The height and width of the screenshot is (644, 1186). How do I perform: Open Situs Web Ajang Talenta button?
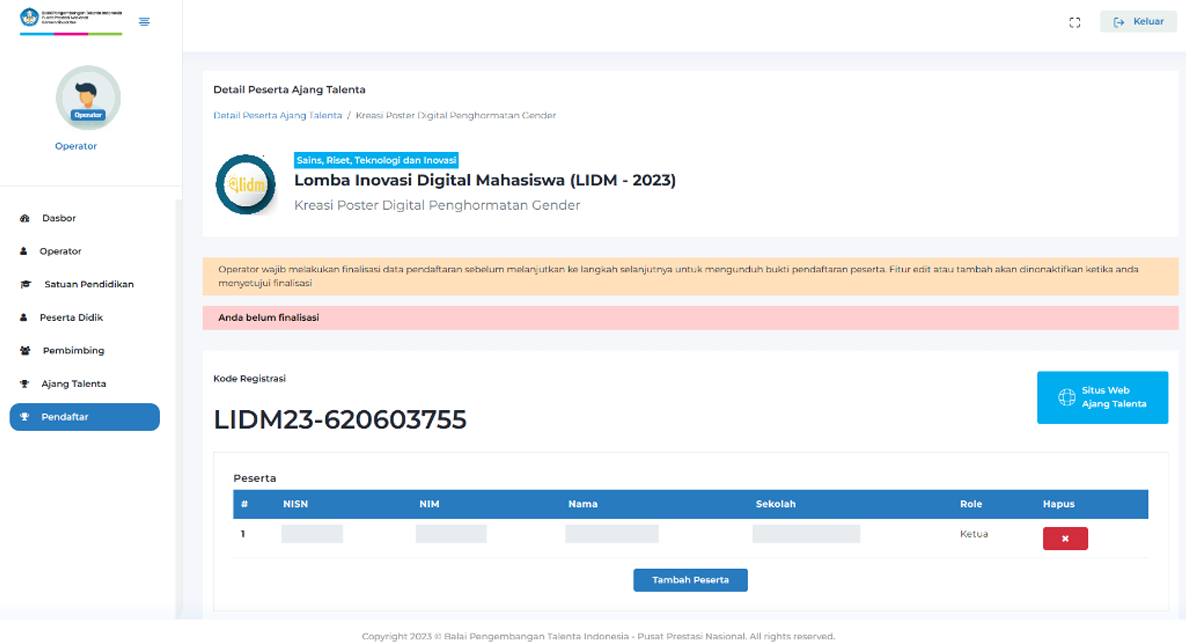[x=1102, y=397]
